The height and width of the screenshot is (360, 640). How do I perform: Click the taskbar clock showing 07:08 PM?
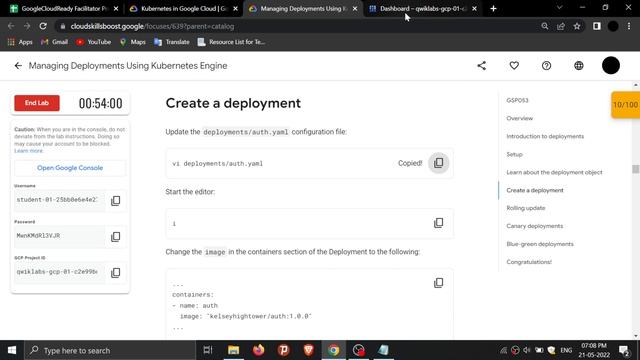coord(594,350)
